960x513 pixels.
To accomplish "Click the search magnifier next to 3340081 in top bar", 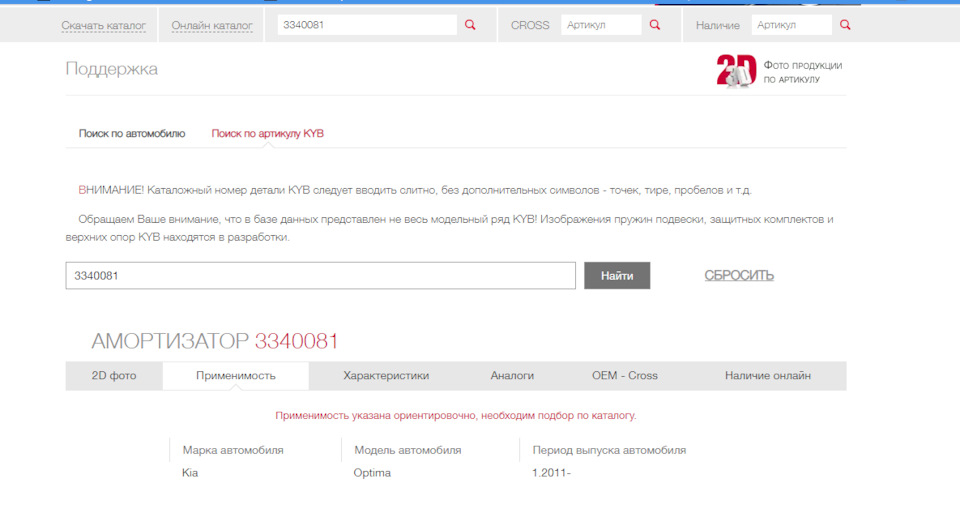I will (470, 25).
